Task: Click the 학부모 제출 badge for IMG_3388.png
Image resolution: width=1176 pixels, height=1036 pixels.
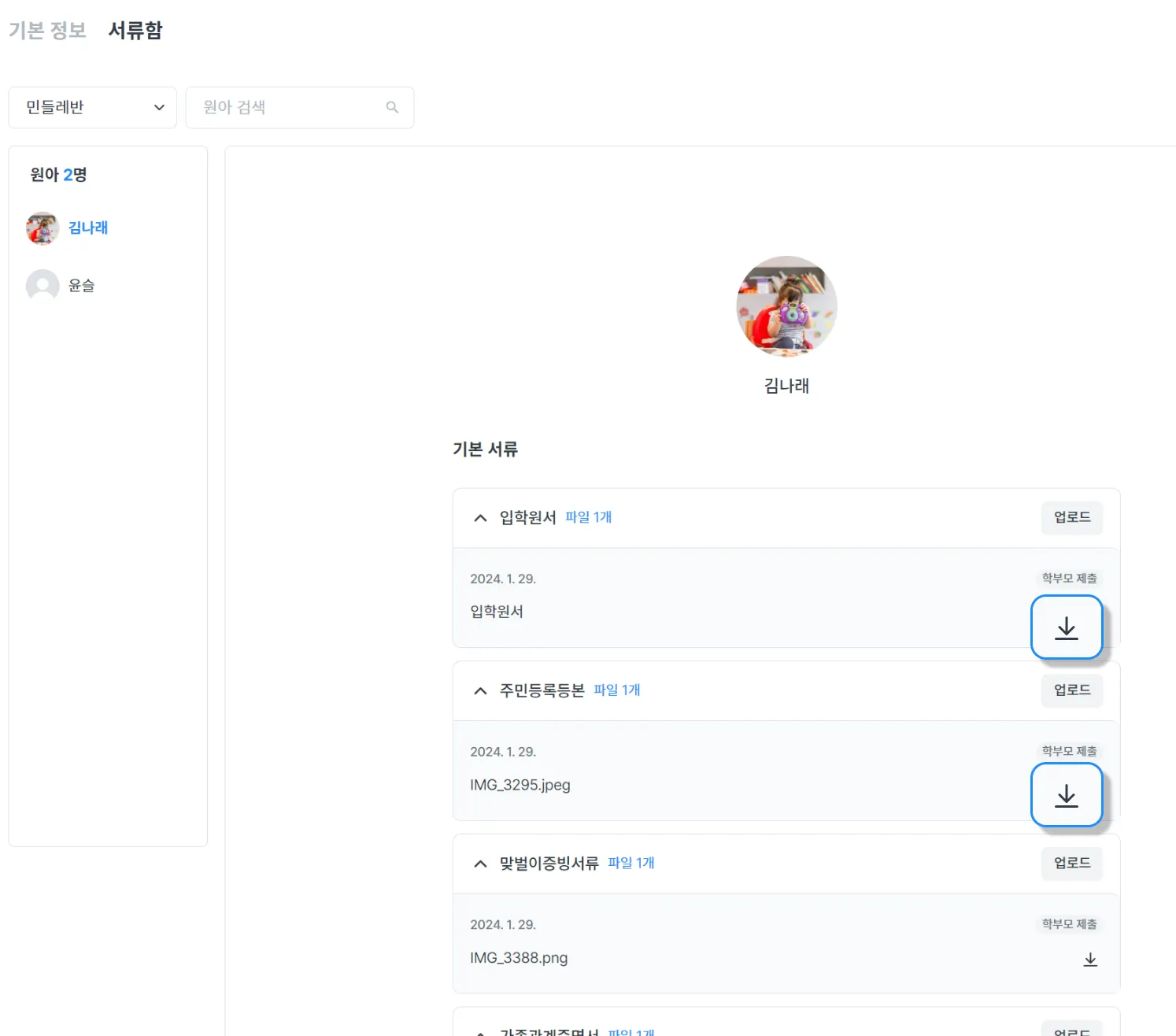Action: (1069, 923)
